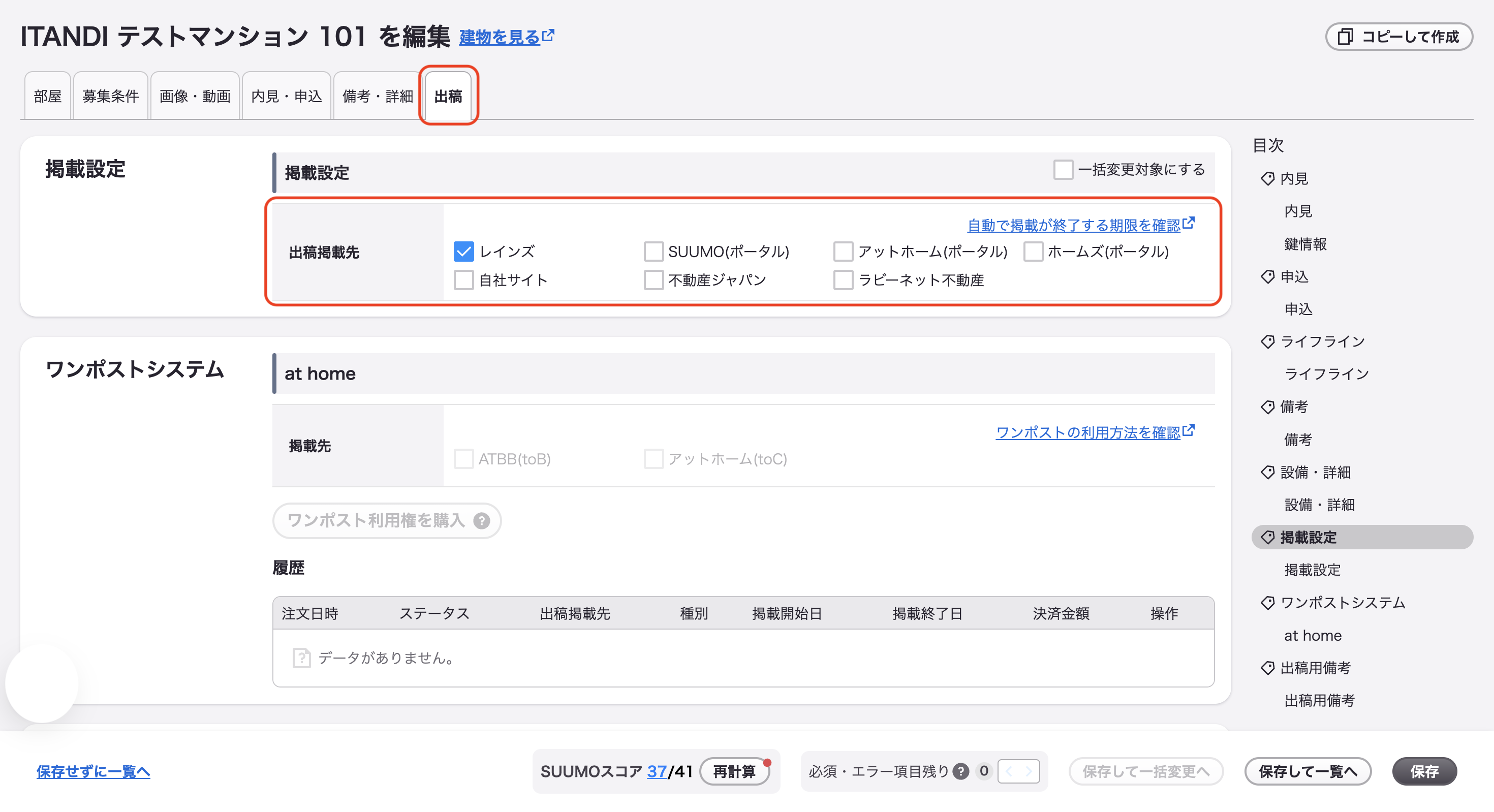Toggle 一括変更対象にする checkbox

pos(1063,170)
